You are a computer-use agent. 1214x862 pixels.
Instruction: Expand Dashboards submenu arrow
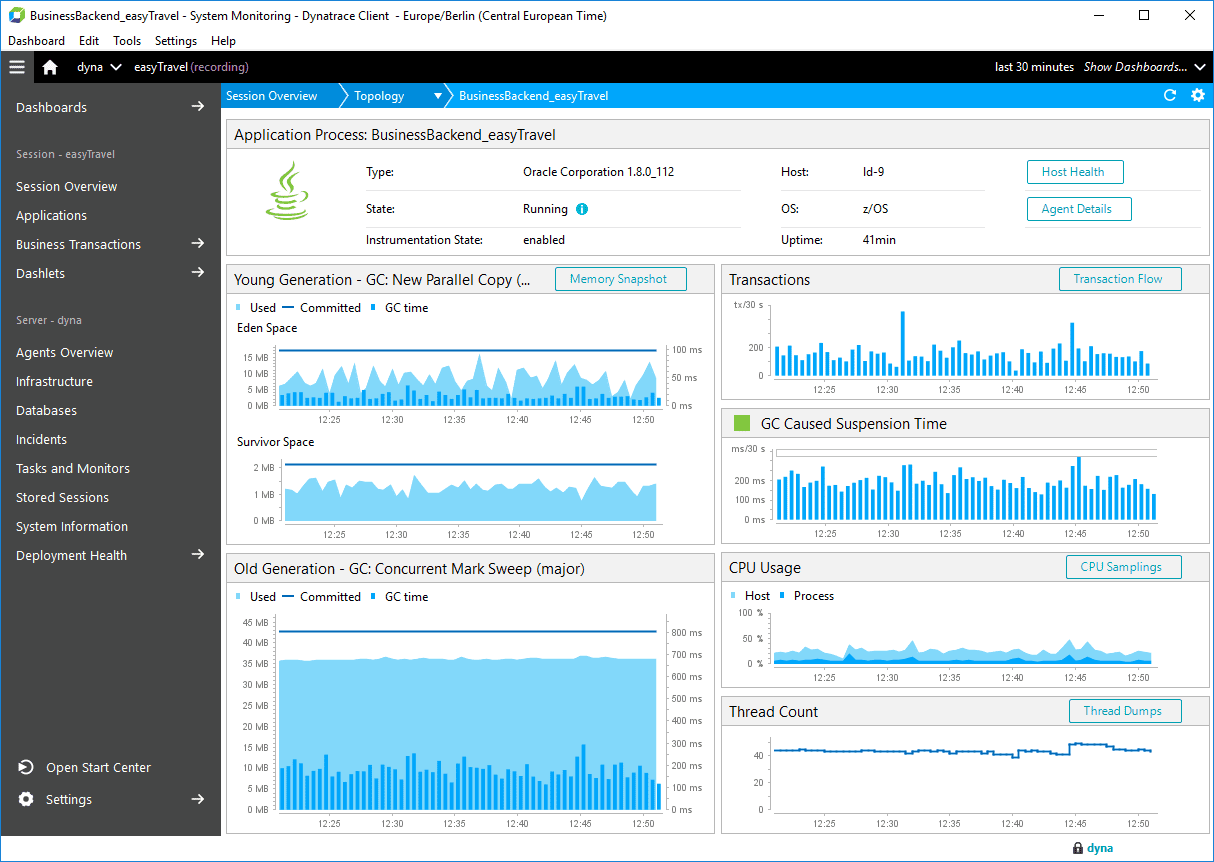tap(198, 107)
